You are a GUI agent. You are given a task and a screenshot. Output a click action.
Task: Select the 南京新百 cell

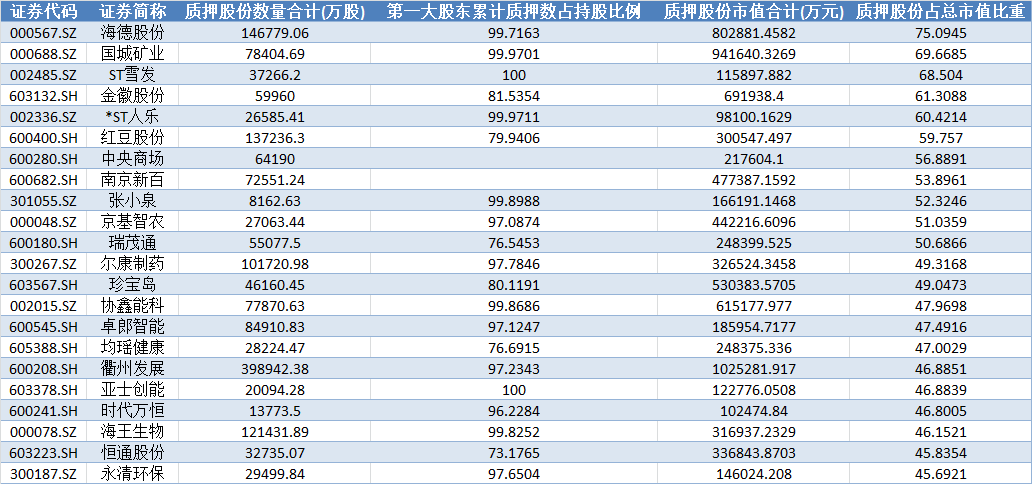(132, 180)
